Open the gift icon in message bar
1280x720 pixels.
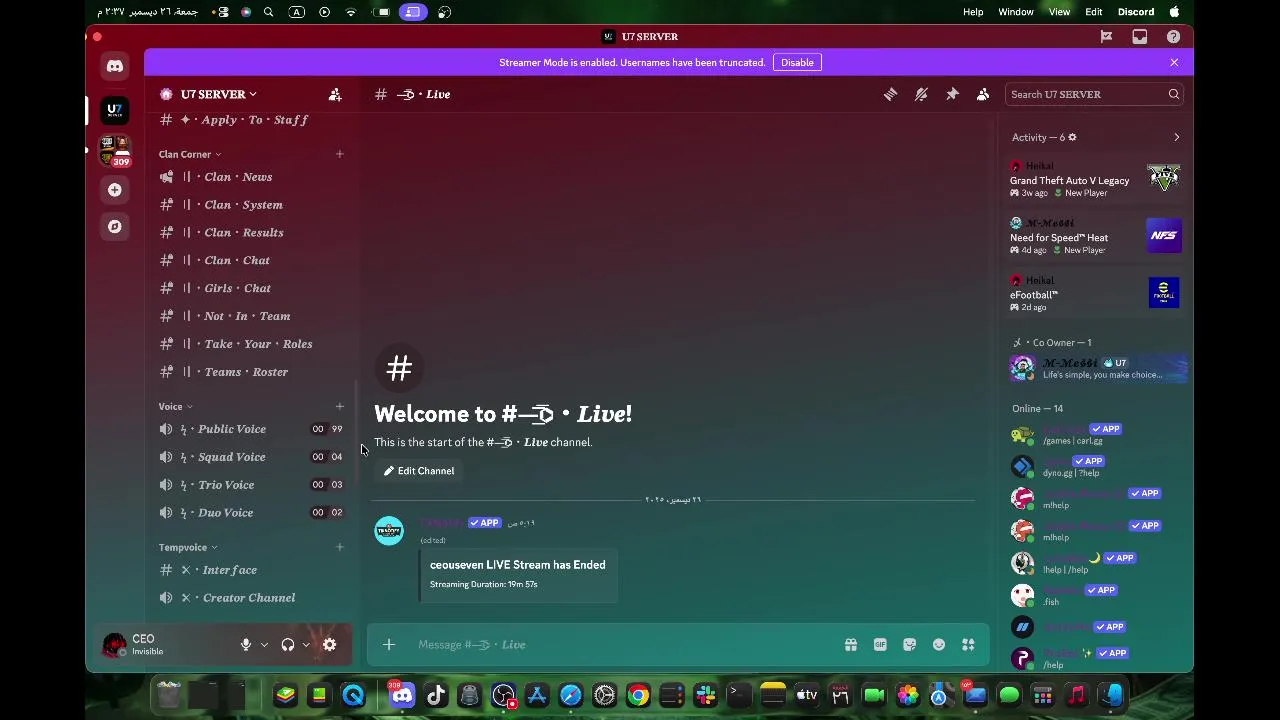851,645
